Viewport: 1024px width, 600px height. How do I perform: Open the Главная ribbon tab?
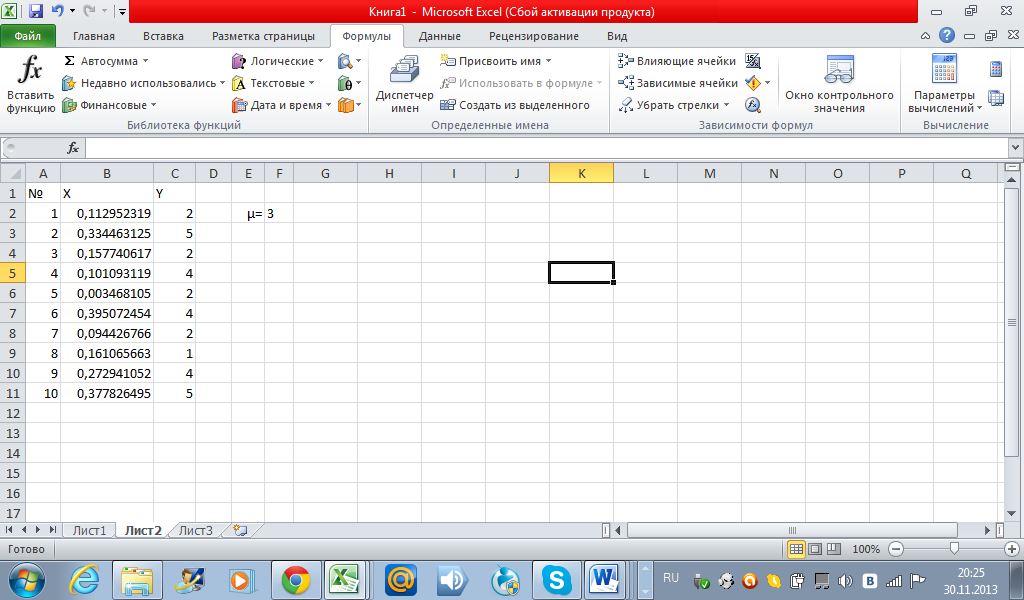click(93, 36)
